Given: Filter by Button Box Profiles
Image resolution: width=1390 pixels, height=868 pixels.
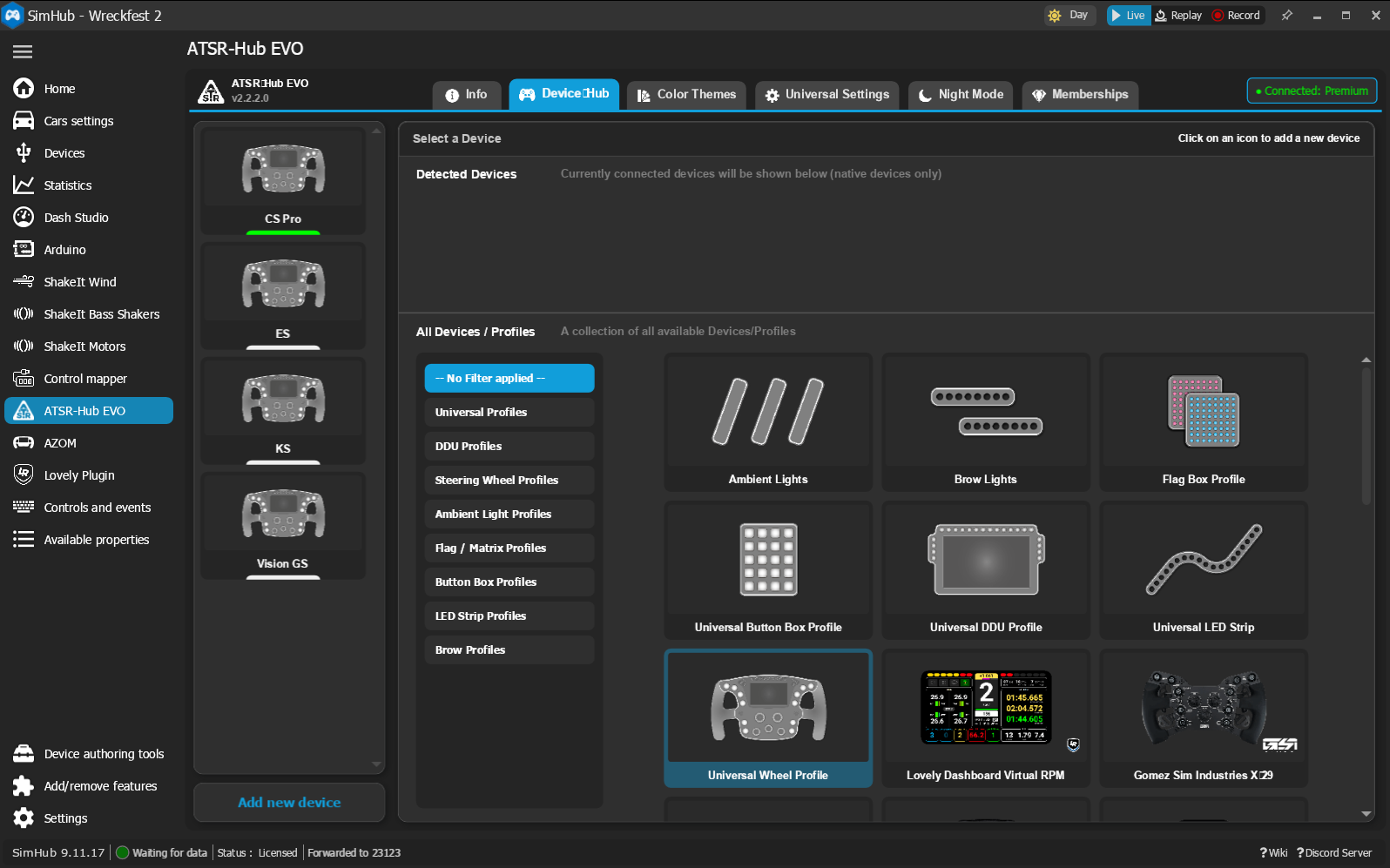Looking at the screenshot, I should point(509,582).
